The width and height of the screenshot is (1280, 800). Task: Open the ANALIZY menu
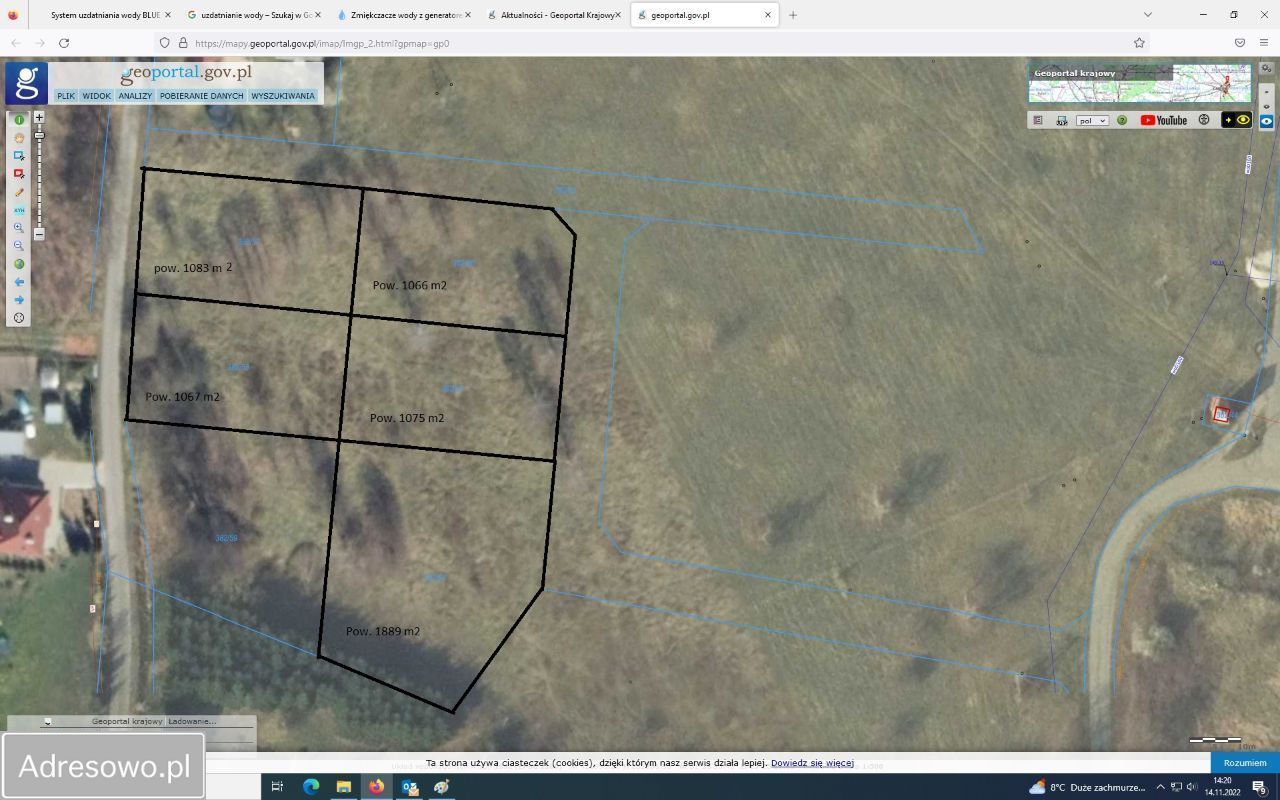pyautogui.click(x=135, y=96)
